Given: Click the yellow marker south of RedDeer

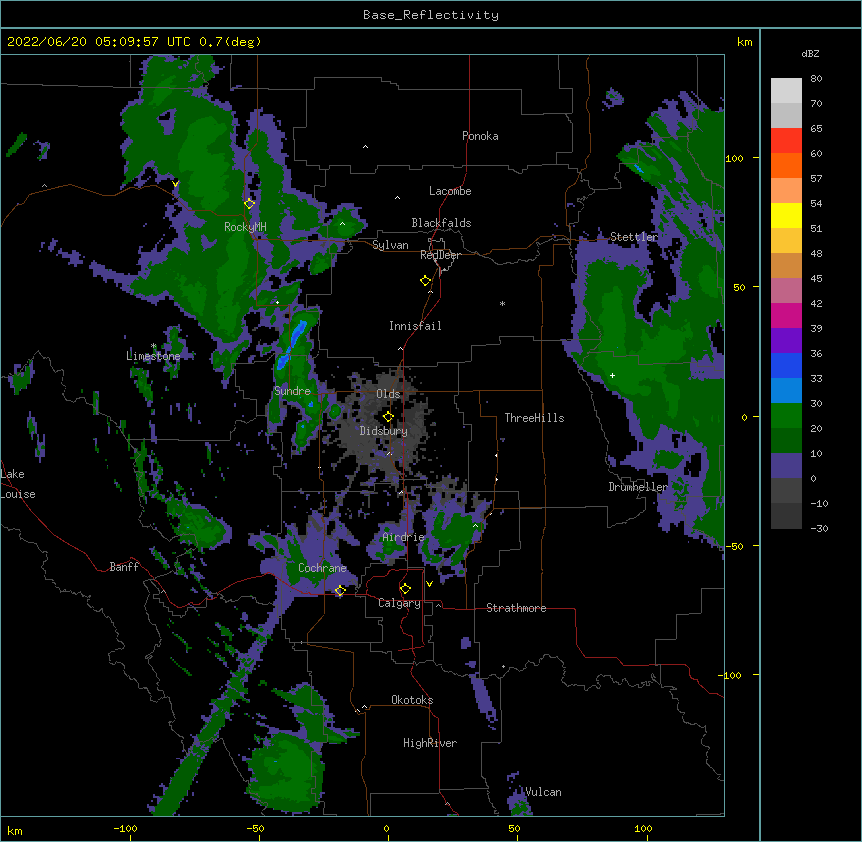Looking at the screenshot, I should (x=426, y=281).
